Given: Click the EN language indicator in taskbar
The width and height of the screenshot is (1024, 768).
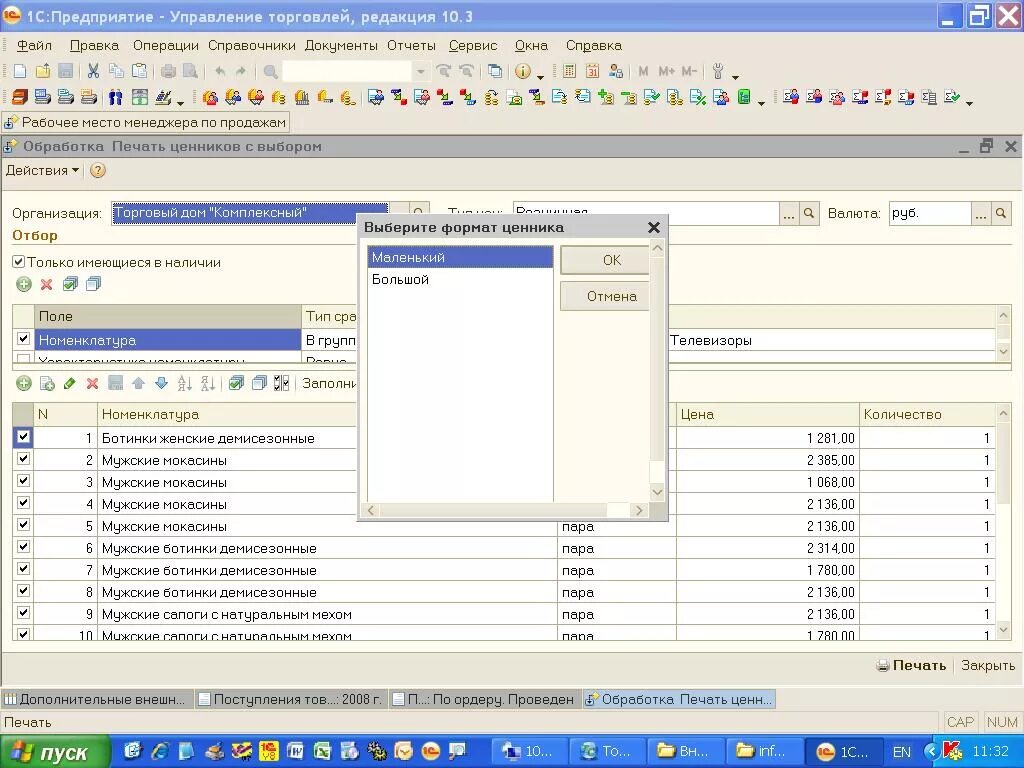Looking at the screenshot, I should pos(901,752).
